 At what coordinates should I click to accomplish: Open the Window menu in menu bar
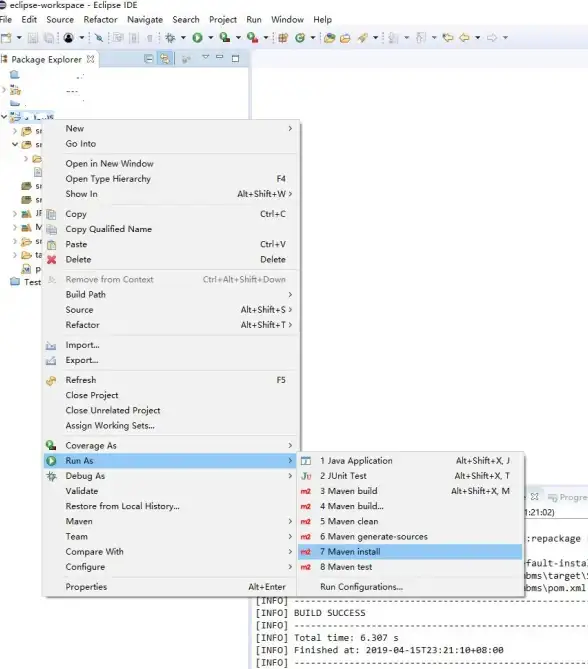[287, 20]
